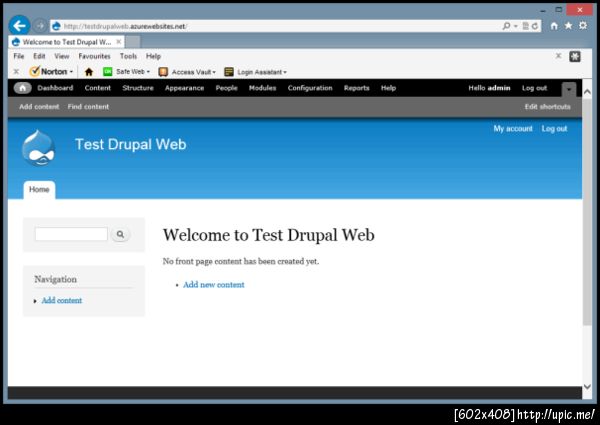This screenshot has width=600, height=425.
Task: Click the scrollbar down arrow
Action: pos(587,387)
